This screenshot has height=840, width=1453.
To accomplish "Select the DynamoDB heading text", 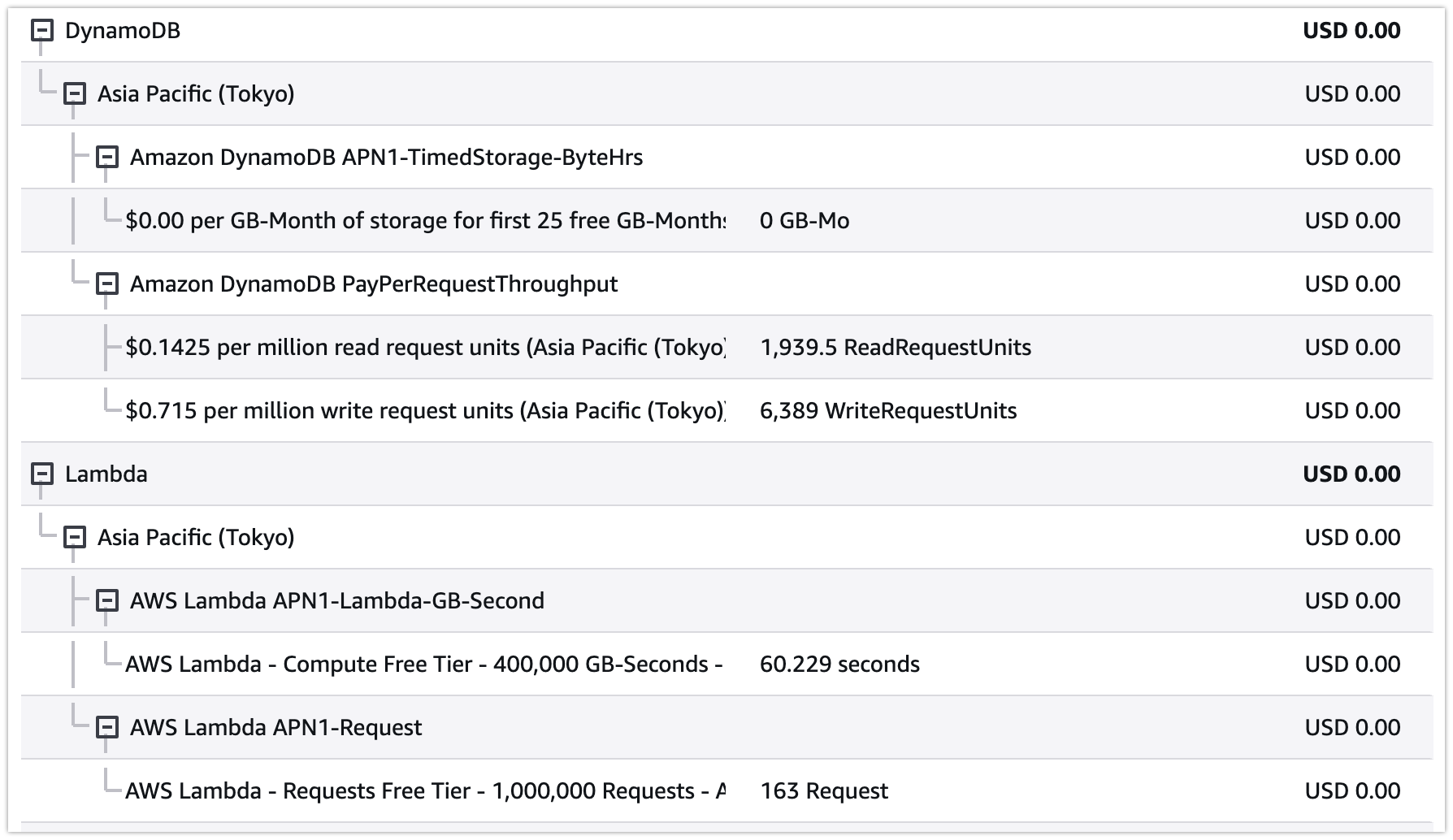I will click(123, 31).
